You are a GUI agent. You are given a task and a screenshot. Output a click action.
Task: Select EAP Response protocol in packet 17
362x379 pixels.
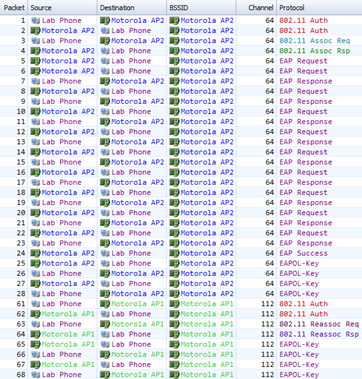pyautogui.click(x=306, y=182)
